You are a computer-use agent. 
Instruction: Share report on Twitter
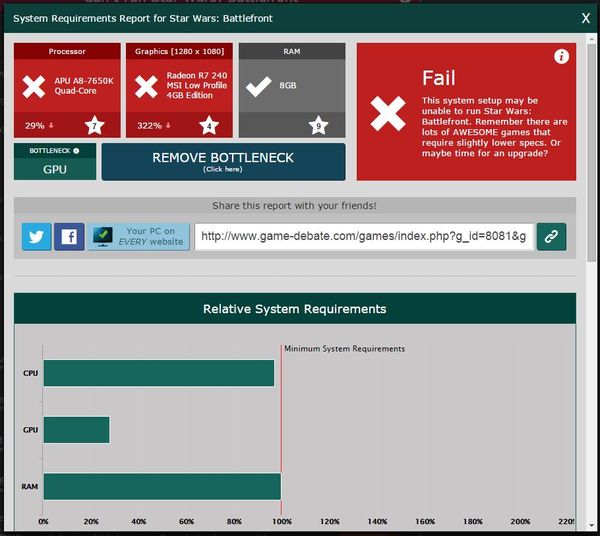click(36, 237)
